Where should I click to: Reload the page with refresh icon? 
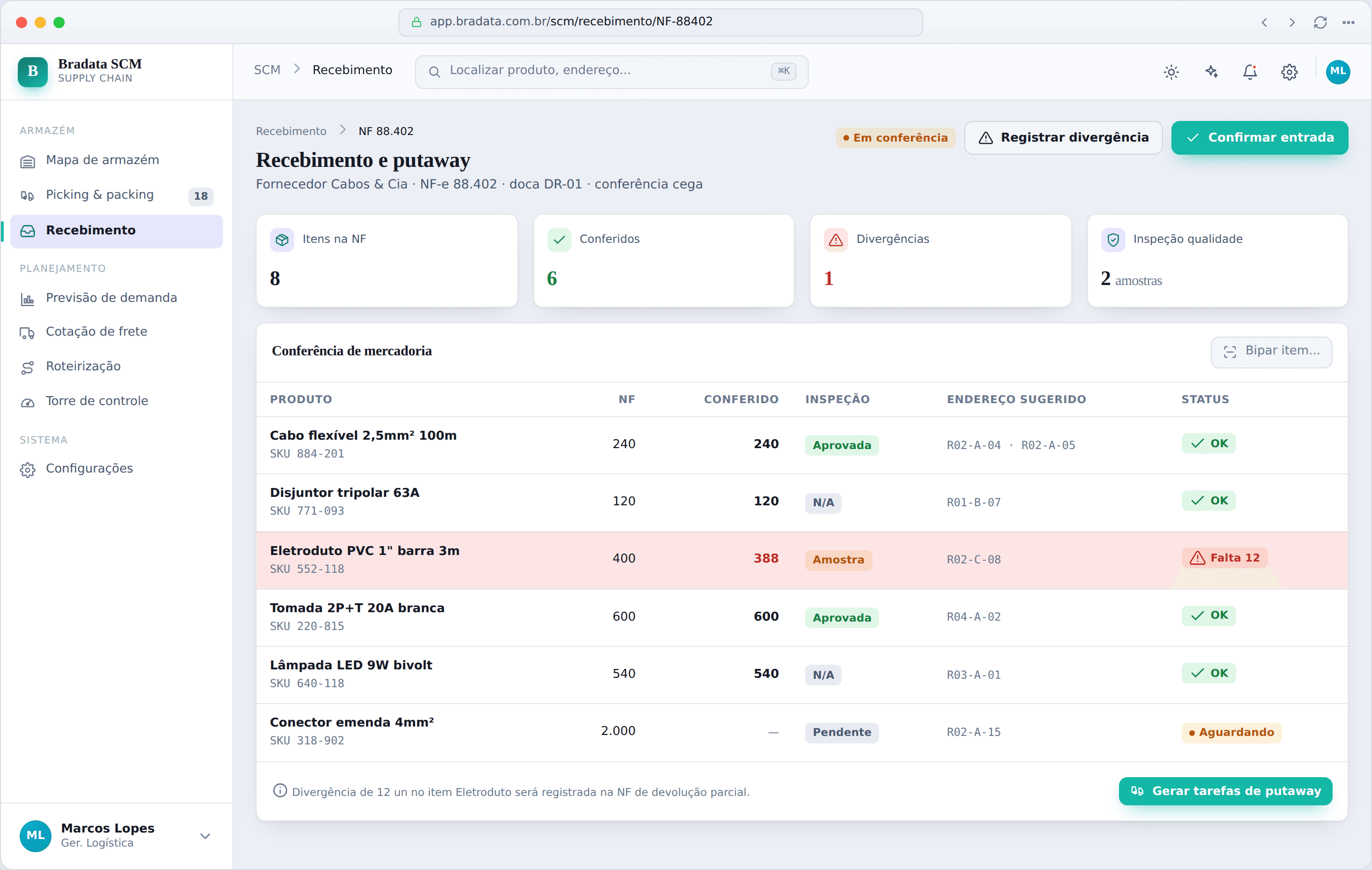point(1320,22)
